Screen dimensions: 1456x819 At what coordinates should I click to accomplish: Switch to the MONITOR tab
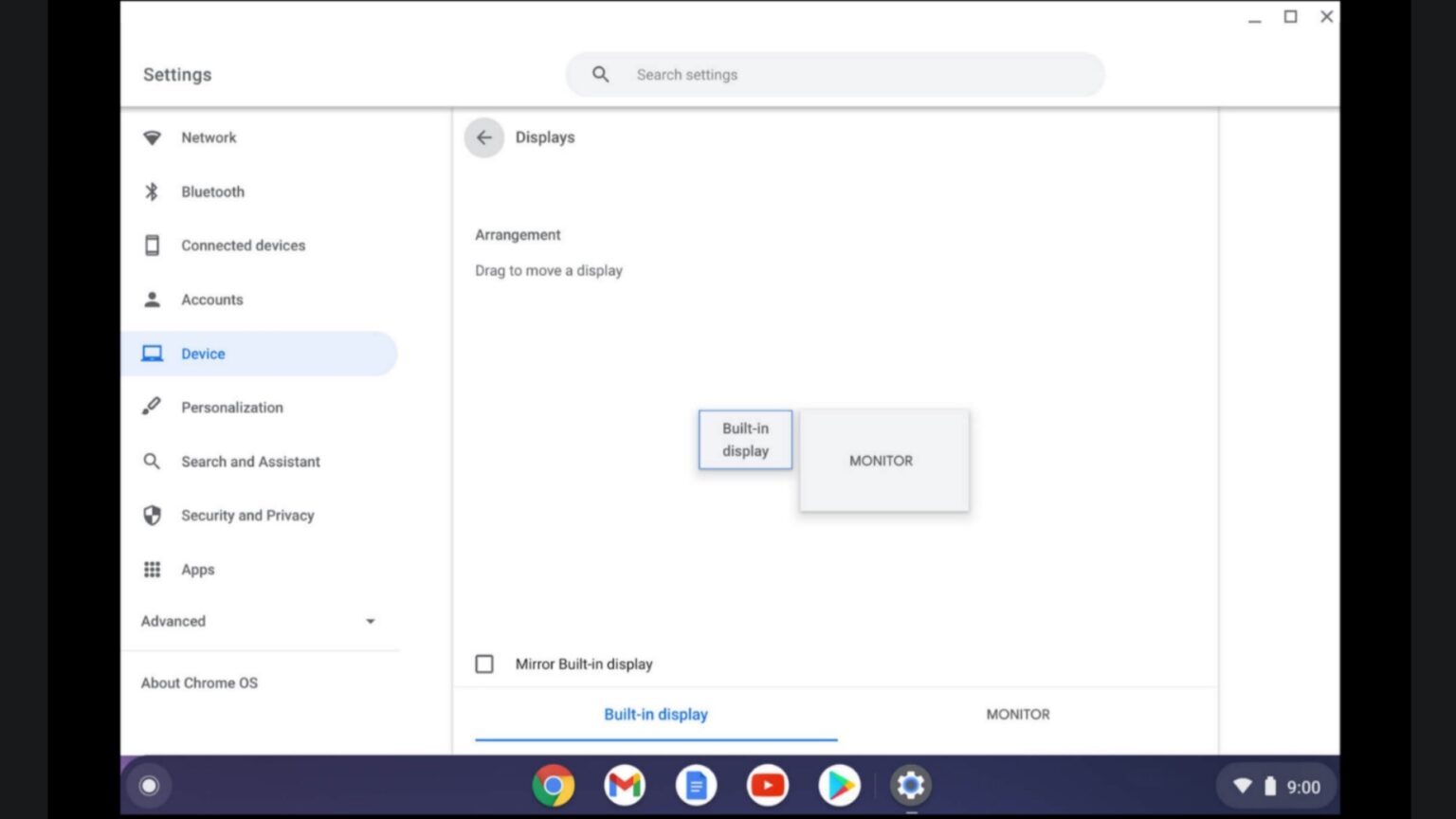coord(1017,714)
